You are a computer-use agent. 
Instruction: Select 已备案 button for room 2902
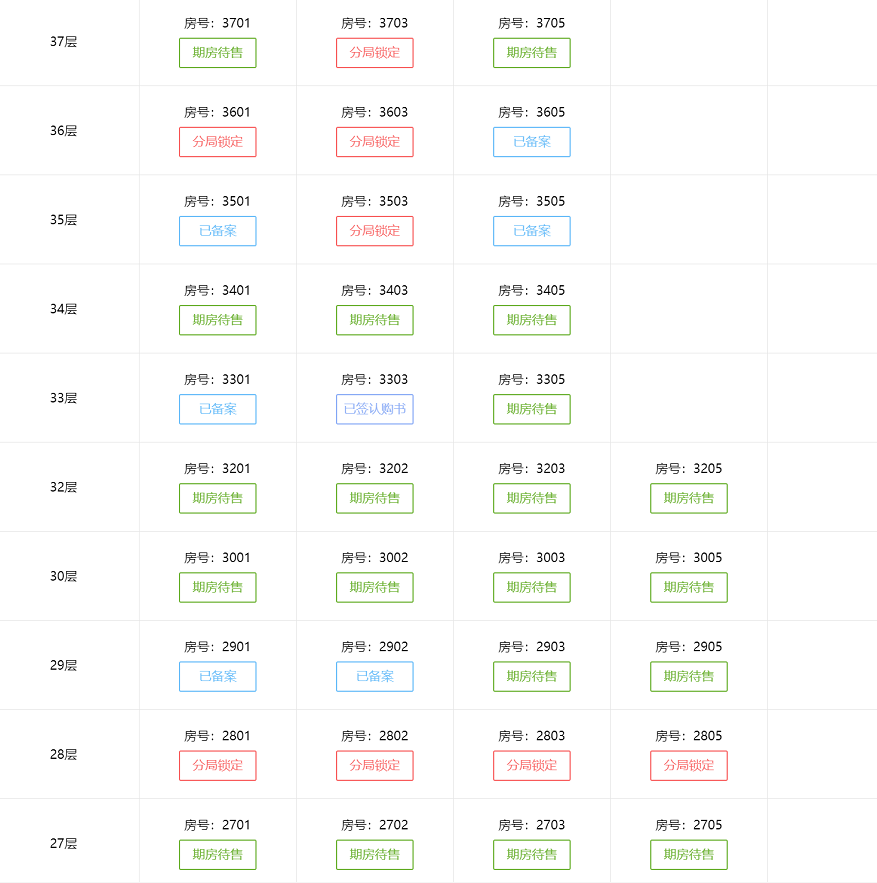coord(375,676)
